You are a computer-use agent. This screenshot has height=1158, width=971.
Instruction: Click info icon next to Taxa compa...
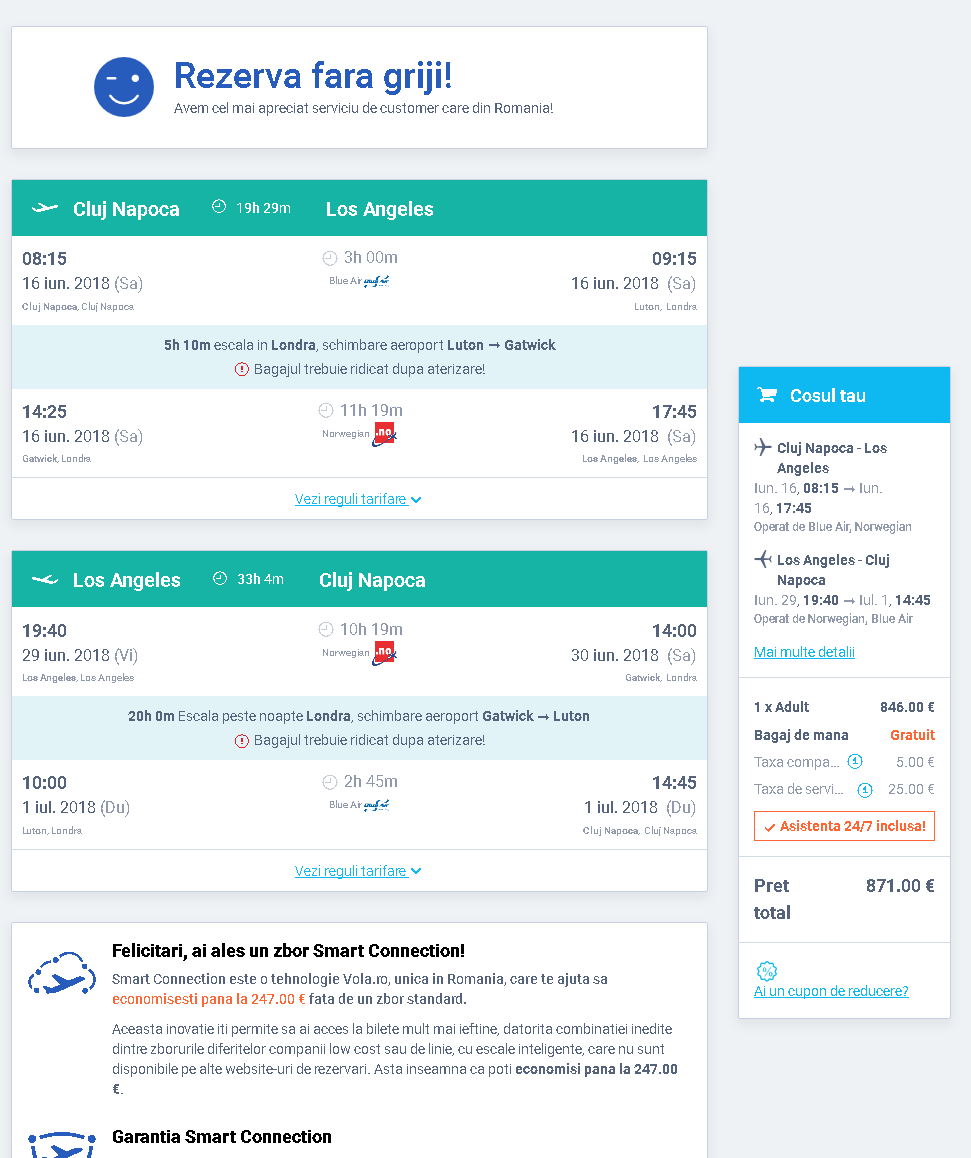(855, 762)
